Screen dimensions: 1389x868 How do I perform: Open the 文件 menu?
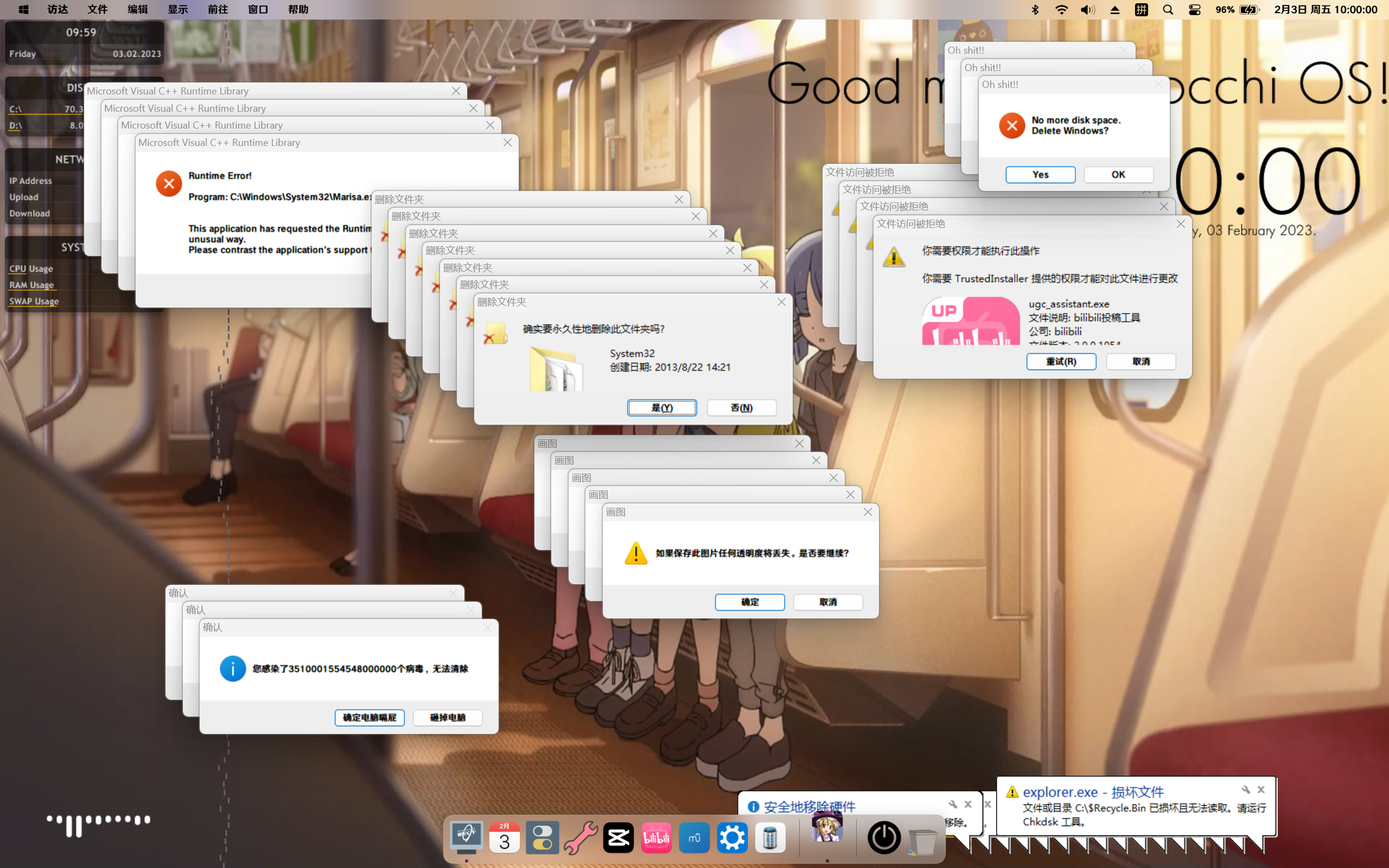tap(98, 10)
